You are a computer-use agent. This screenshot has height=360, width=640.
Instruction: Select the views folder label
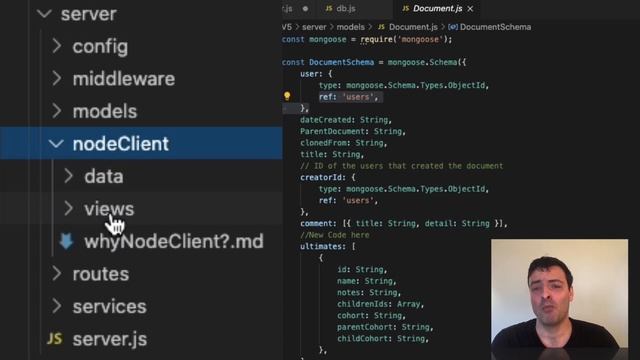coord(109,209)
